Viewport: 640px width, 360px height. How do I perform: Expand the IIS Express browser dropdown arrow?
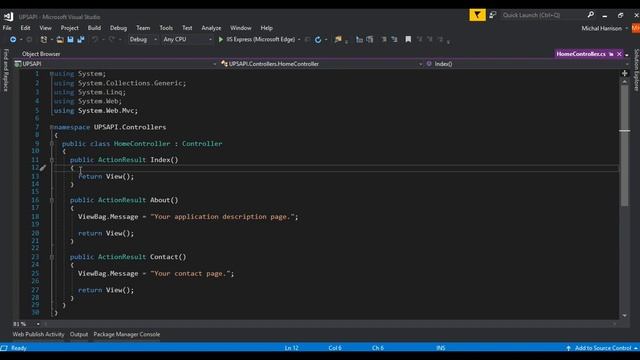click(x=299, y=40)
